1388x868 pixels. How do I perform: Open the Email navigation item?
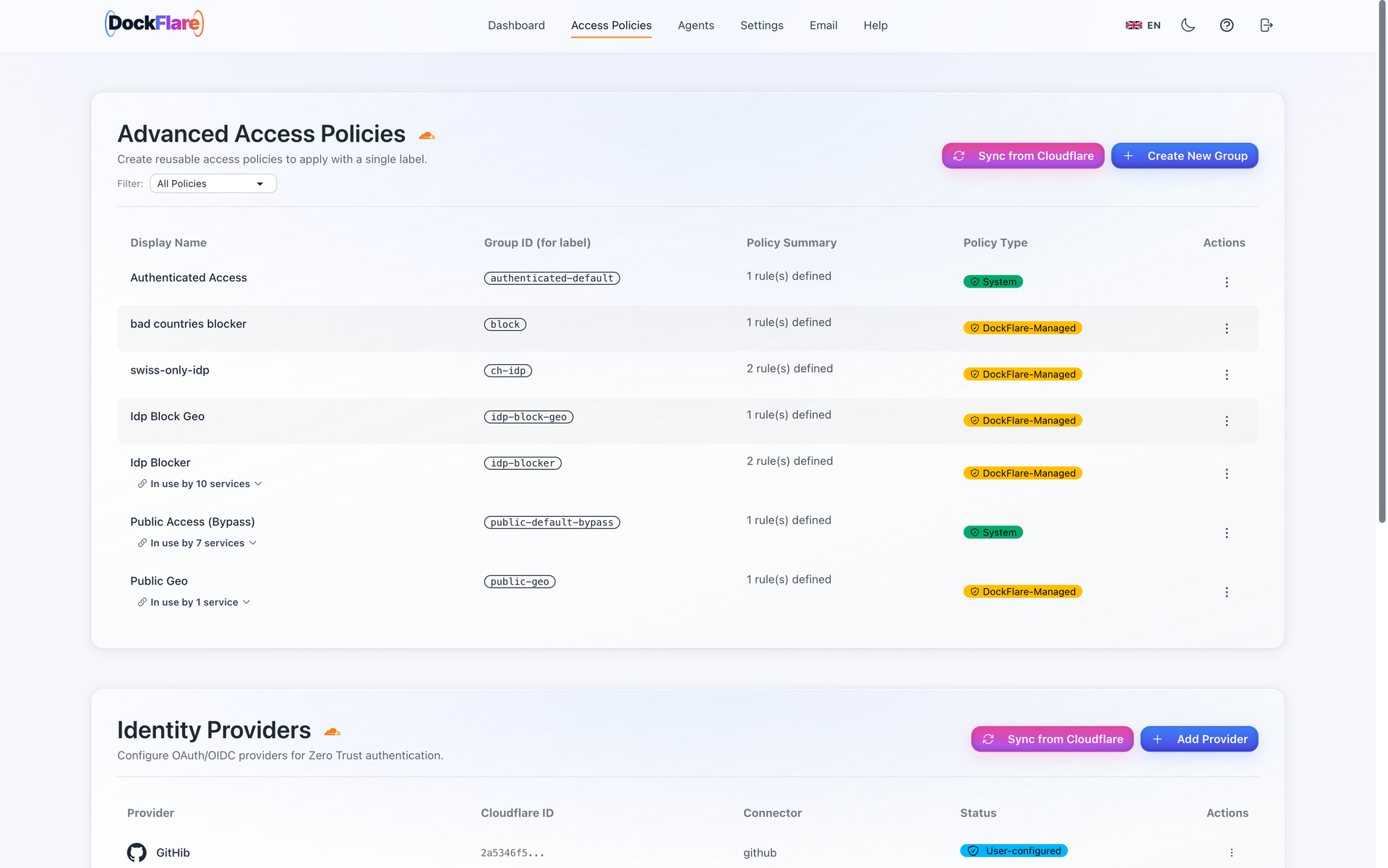point(823,25)
